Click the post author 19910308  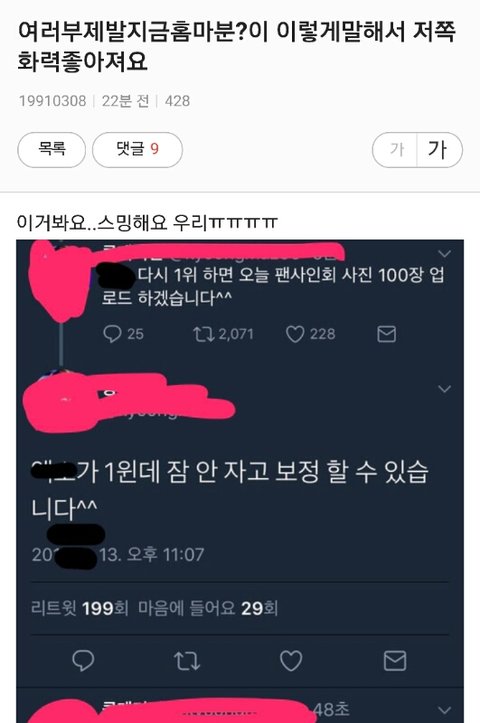click(x=52, y=101)
